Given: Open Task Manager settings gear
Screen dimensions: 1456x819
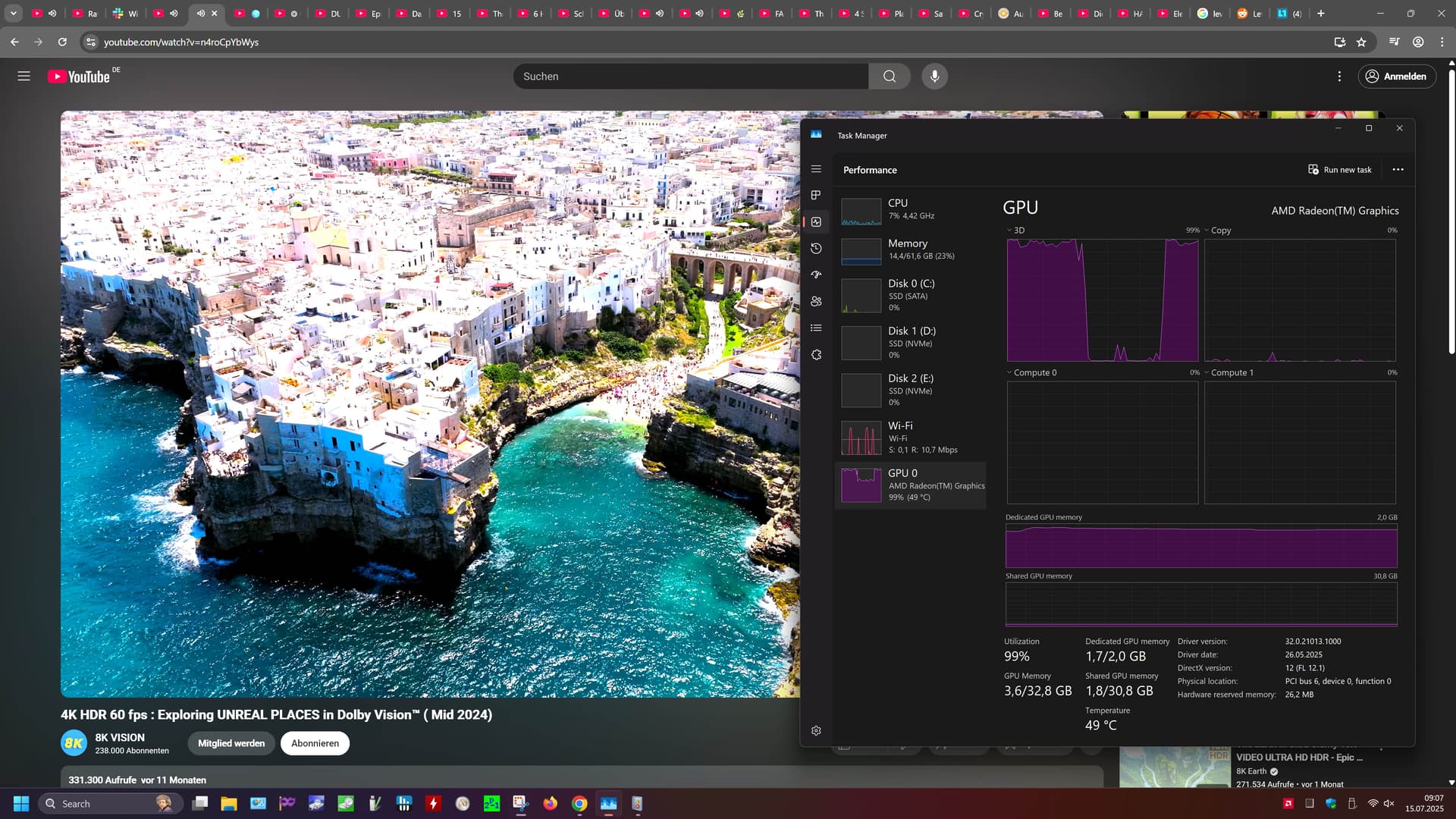Looking at the screenshot, I should 816,730.
